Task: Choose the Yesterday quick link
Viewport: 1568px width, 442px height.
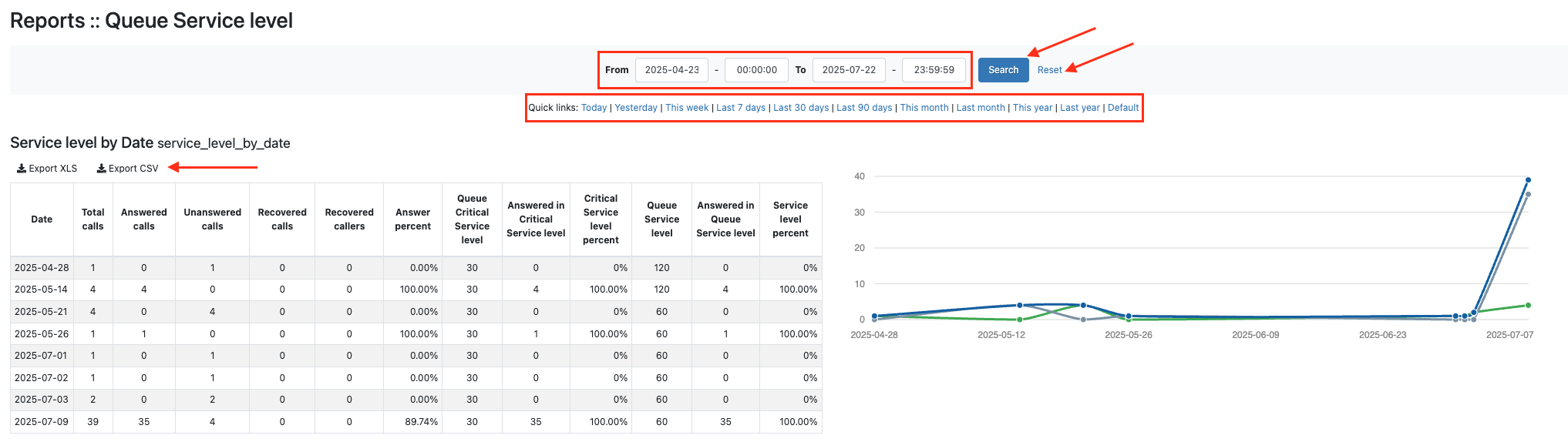Action: click(636, 108)
